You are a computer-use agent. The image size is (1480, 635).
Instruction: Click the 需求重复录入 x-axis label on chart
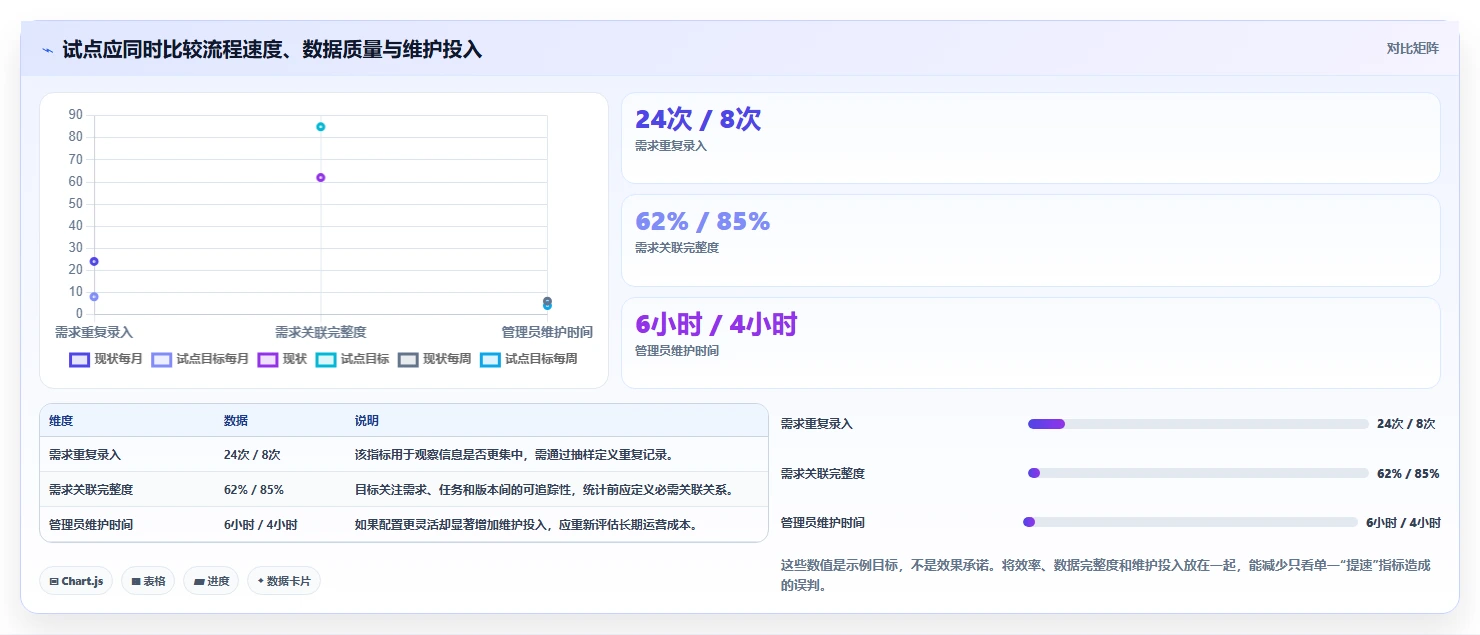(x=94, y=331)
